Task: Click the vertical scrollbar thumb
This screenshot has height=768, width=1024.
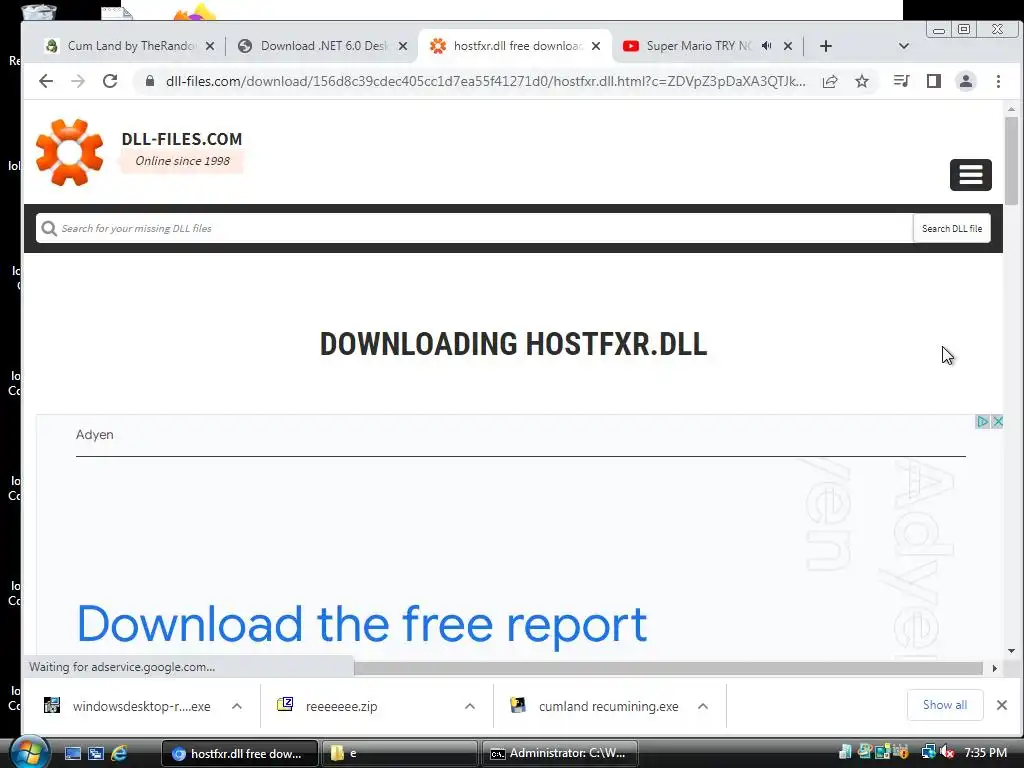Action: 1011,161
